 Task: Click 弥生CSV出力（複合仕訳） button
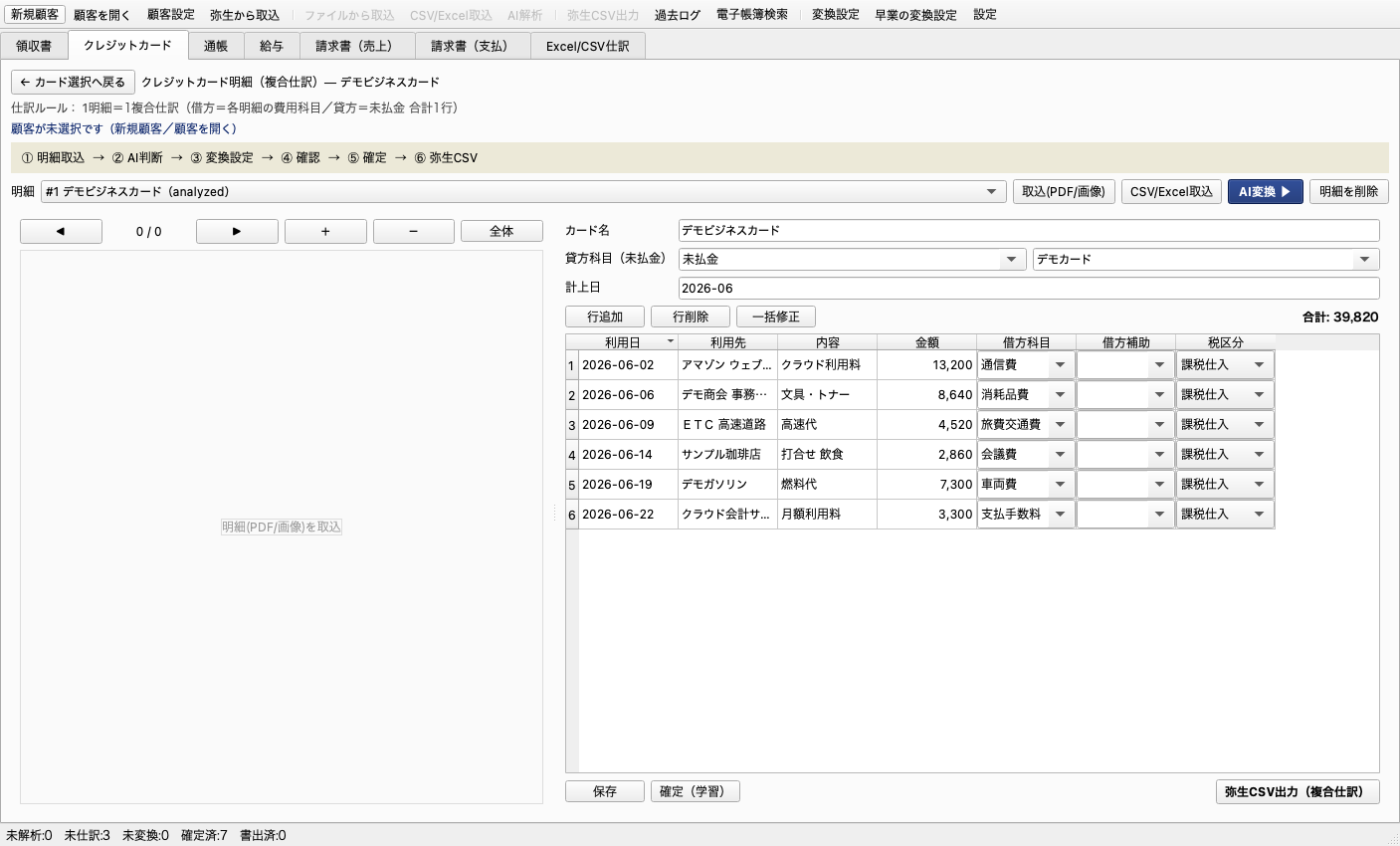tap(1298, 791)
